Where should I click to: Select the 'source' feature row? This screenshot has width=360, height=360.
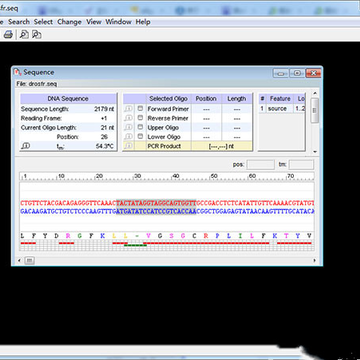click(282, 109)
